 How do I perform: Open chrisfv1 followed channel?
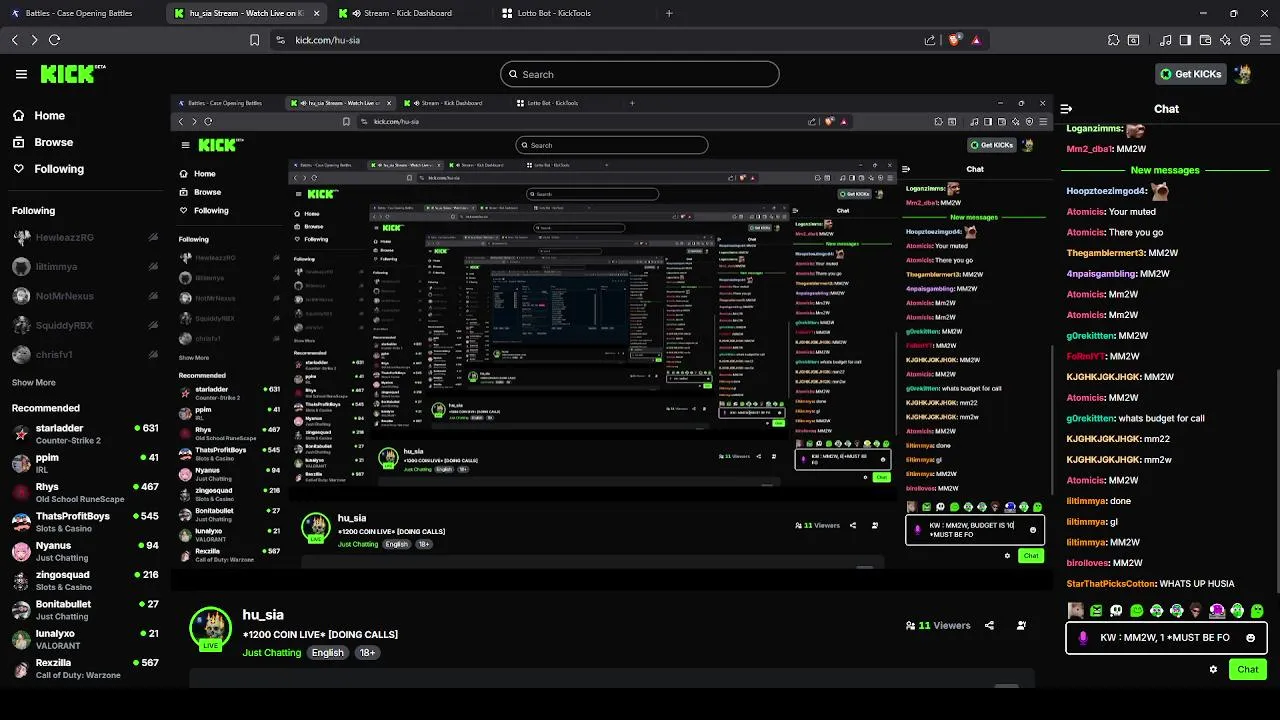coord(84,354)
